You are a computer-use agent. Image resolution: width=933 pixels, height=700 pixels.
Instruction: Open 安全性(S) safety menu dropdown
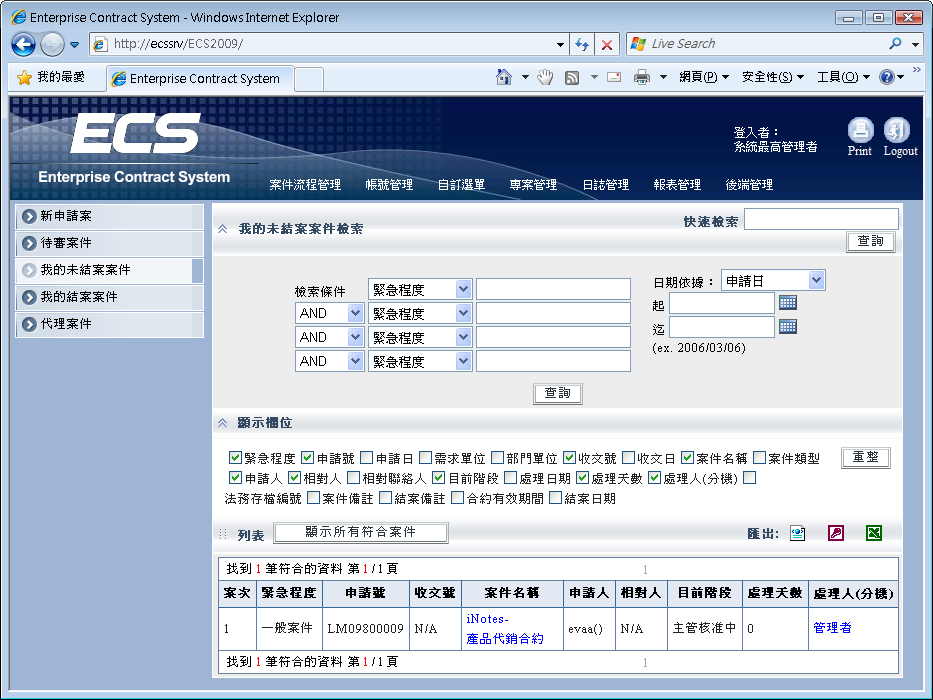coord(772,77)
